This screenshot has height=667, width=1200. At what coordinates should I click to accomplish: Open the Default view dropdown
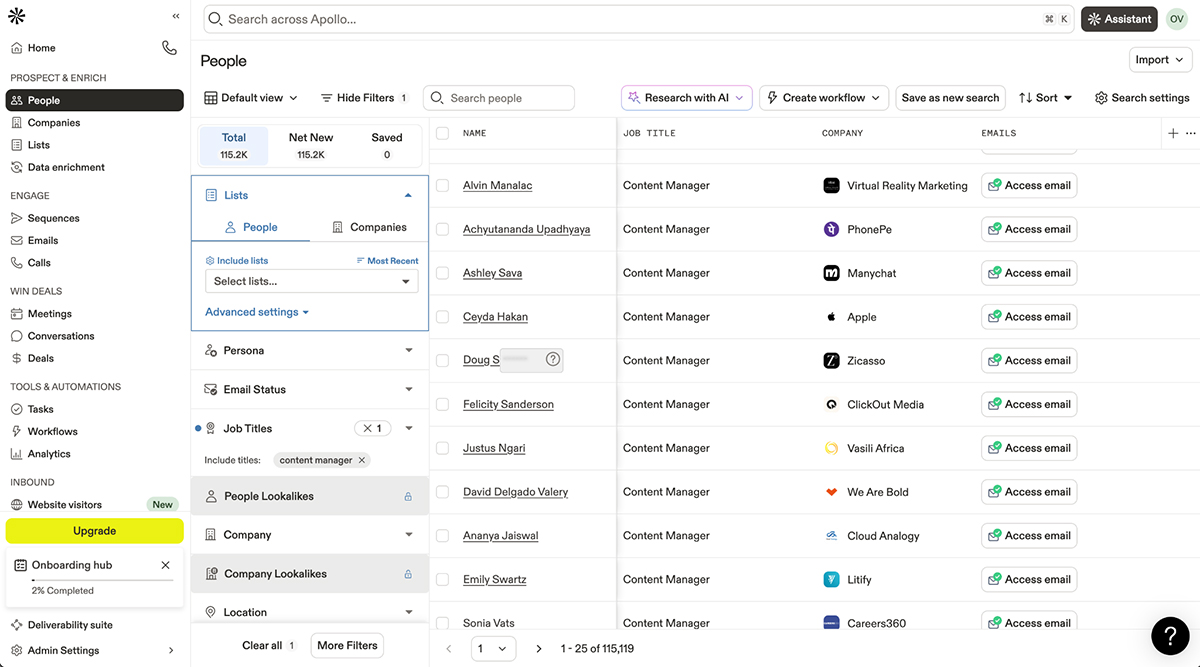tap(251, 98)
